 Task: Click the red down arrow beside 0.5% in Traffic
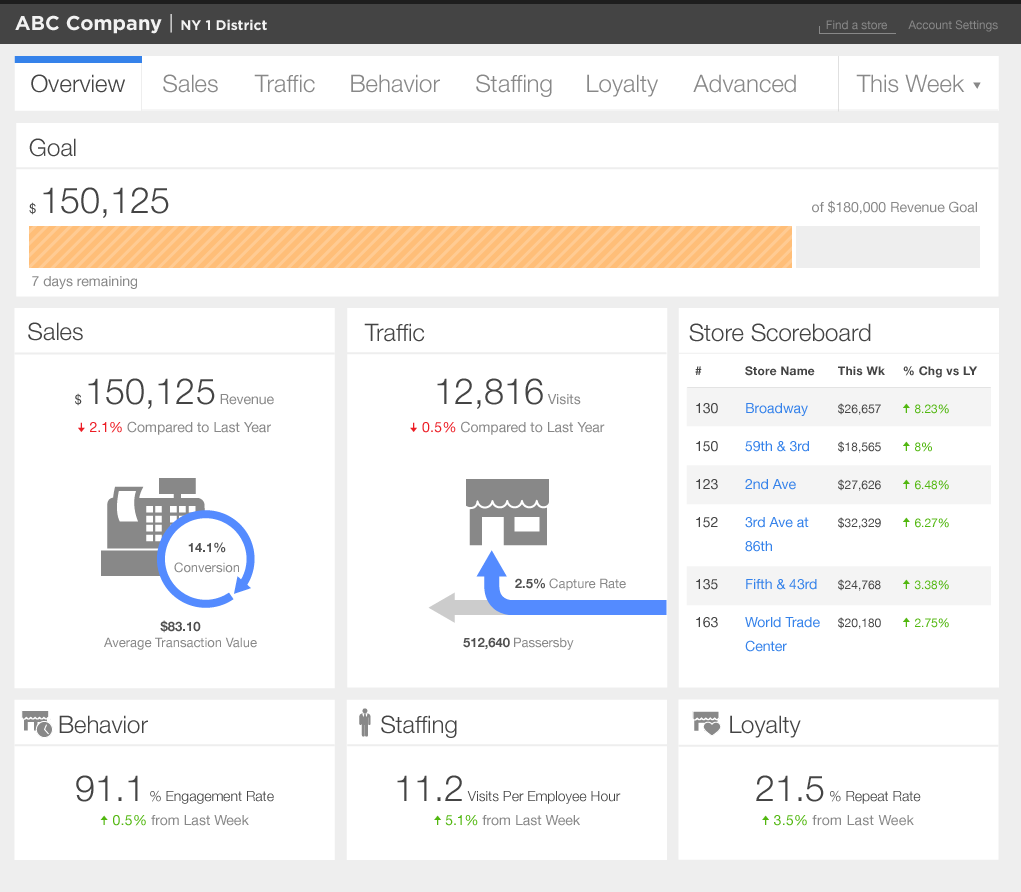413,428
